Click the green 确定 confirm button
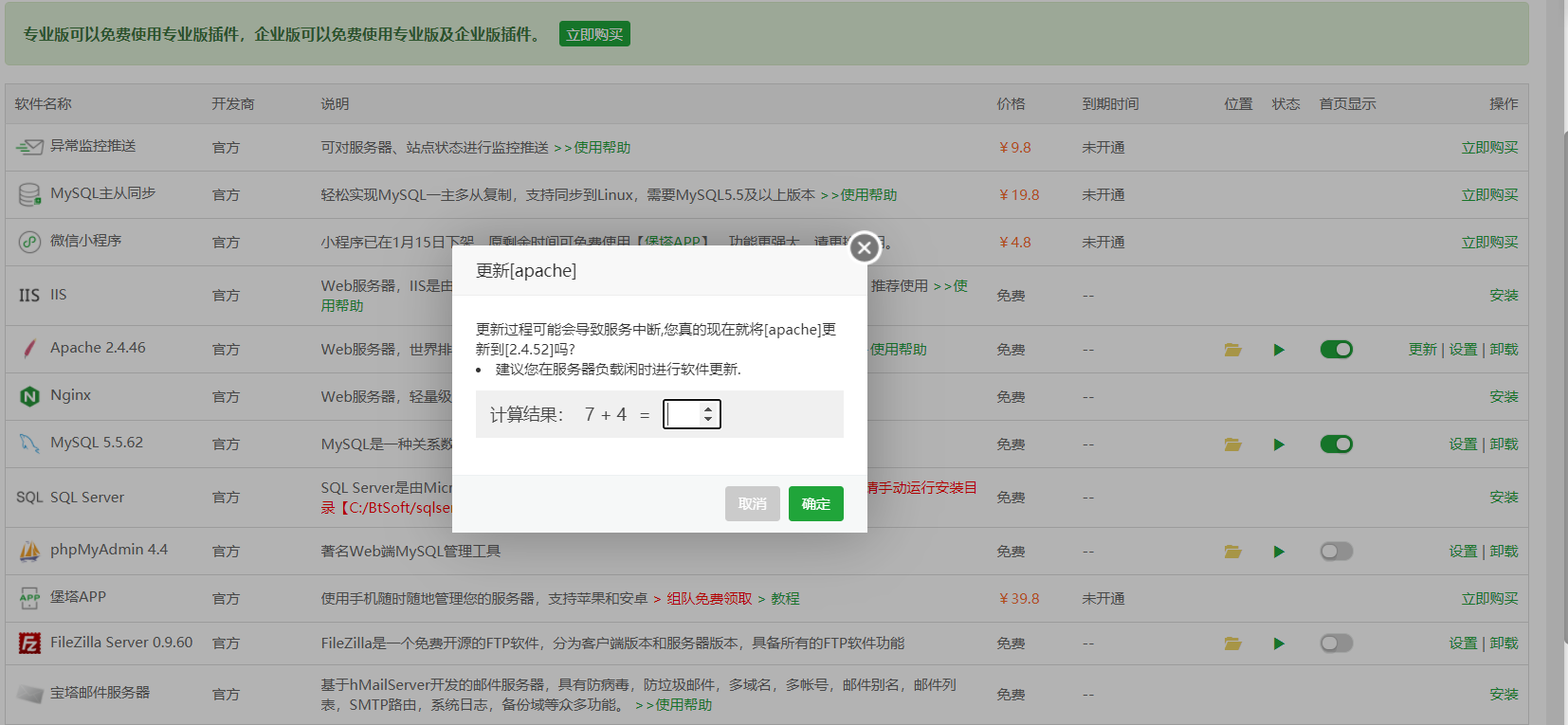 click(815, 504)
